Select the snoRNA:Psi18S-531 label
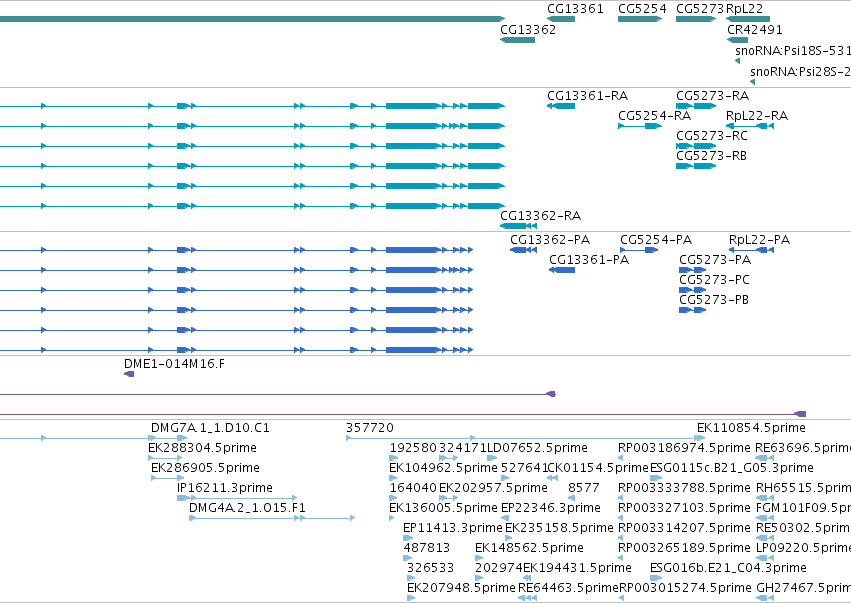 pyautogui.click(x=793, y=50)
